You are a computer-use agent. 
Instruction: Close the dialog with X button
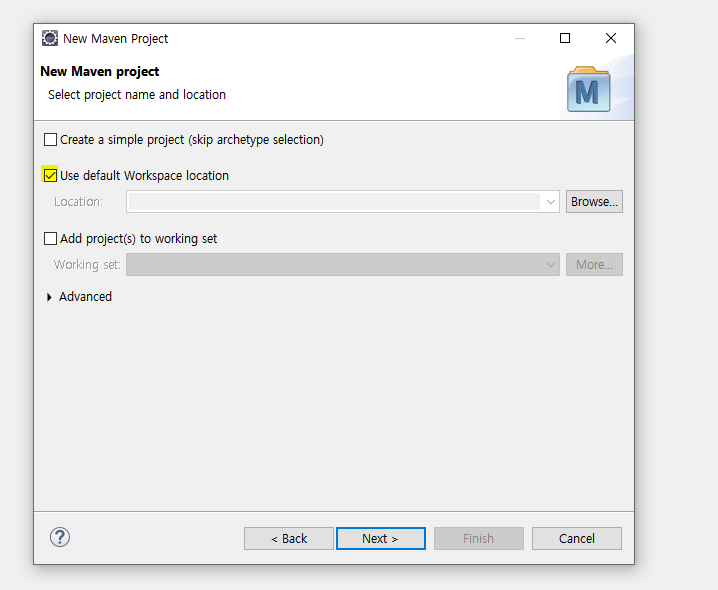pyautogui.click(x=611, y=38)
